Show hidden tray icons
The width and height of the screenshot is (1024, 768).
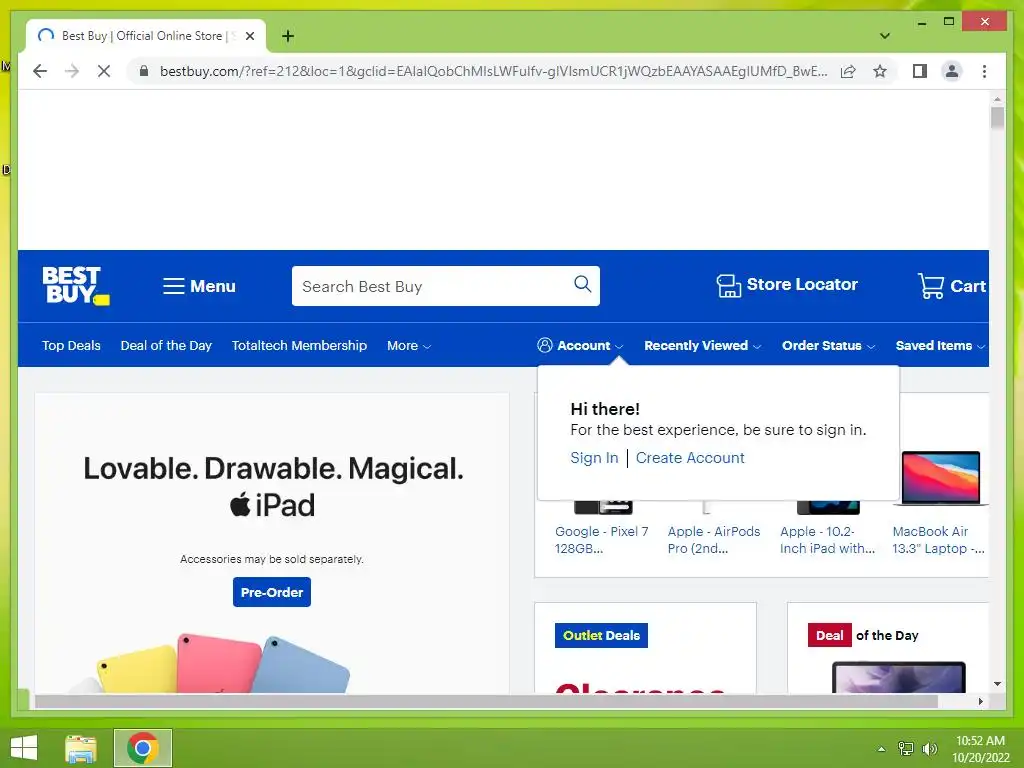[x=881, y=749]
